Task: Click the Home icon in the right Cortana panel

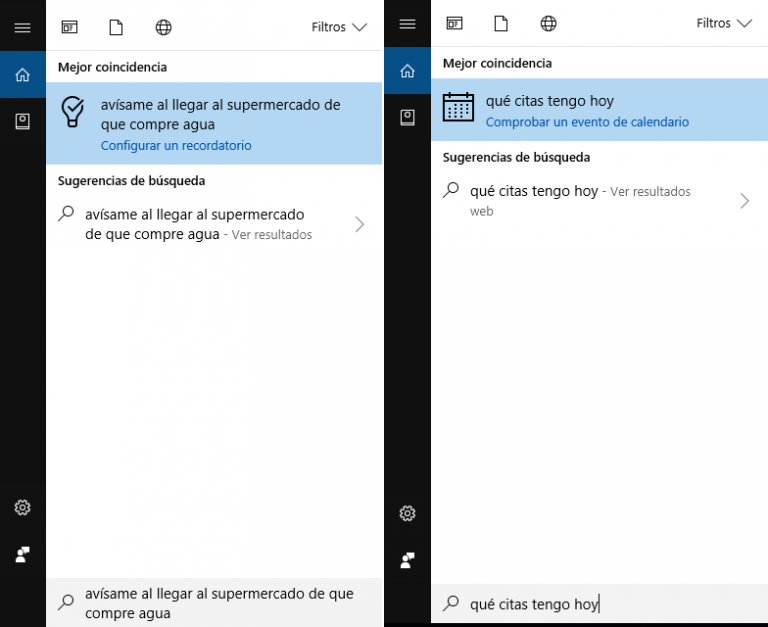Action: [407, 71]
